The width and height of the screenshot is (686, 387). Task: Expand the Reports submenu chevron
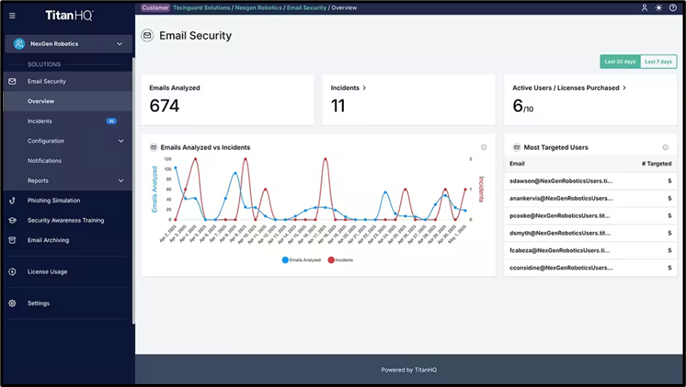tap(121, 181)
